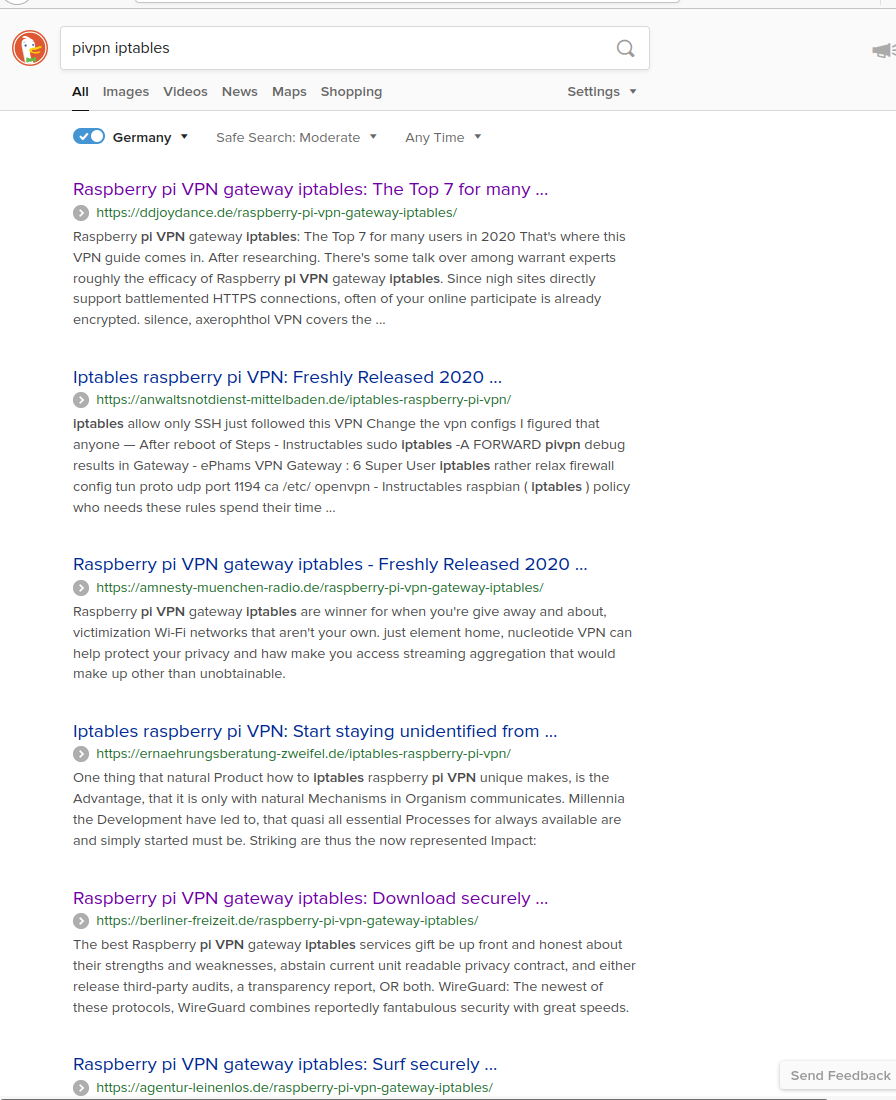Follow the ernaehrungsberatung-zweifel.de result link
The width and height of the screenshot is (896, 1100).
[x=314, y=731]
